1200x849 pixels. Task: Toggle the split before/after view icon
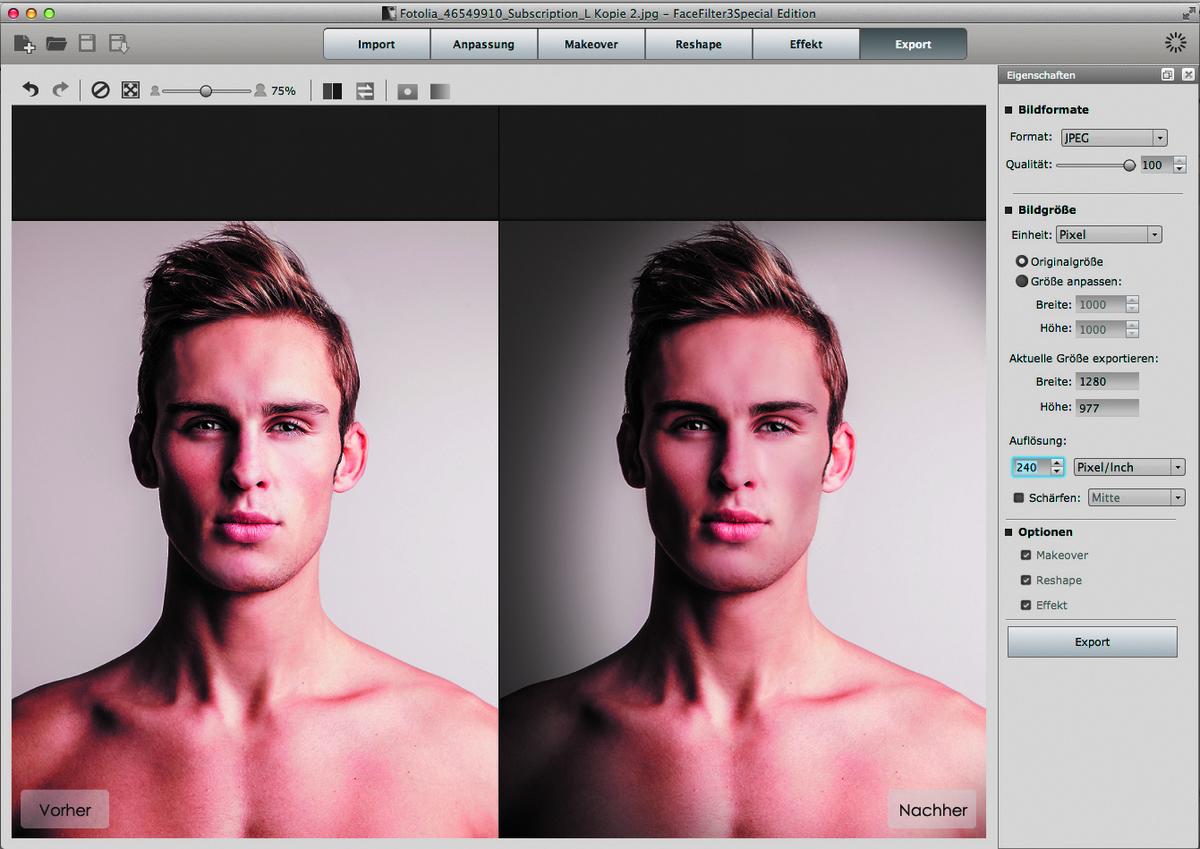pos(333,91)
